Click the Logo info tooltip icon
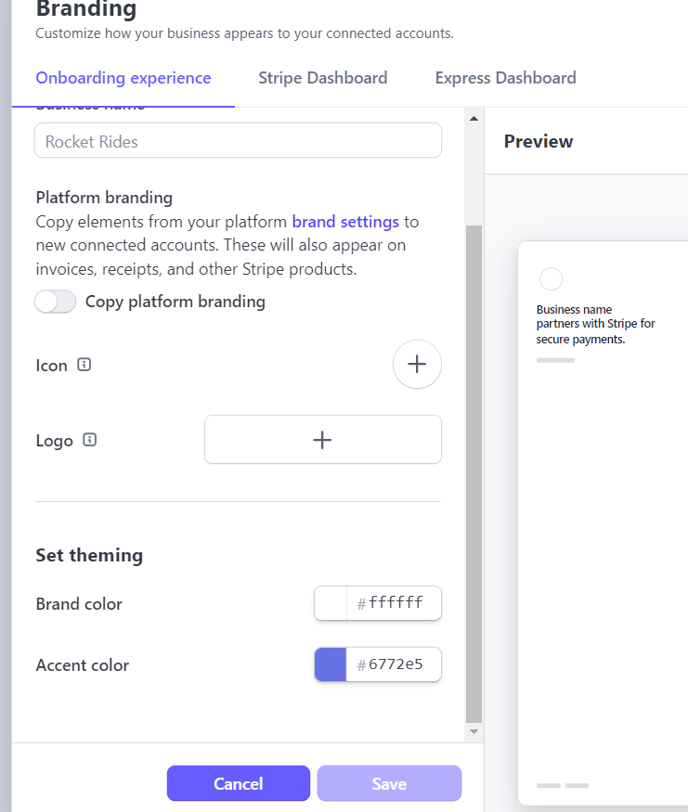688x812 pixels. [x=90, y=440]
